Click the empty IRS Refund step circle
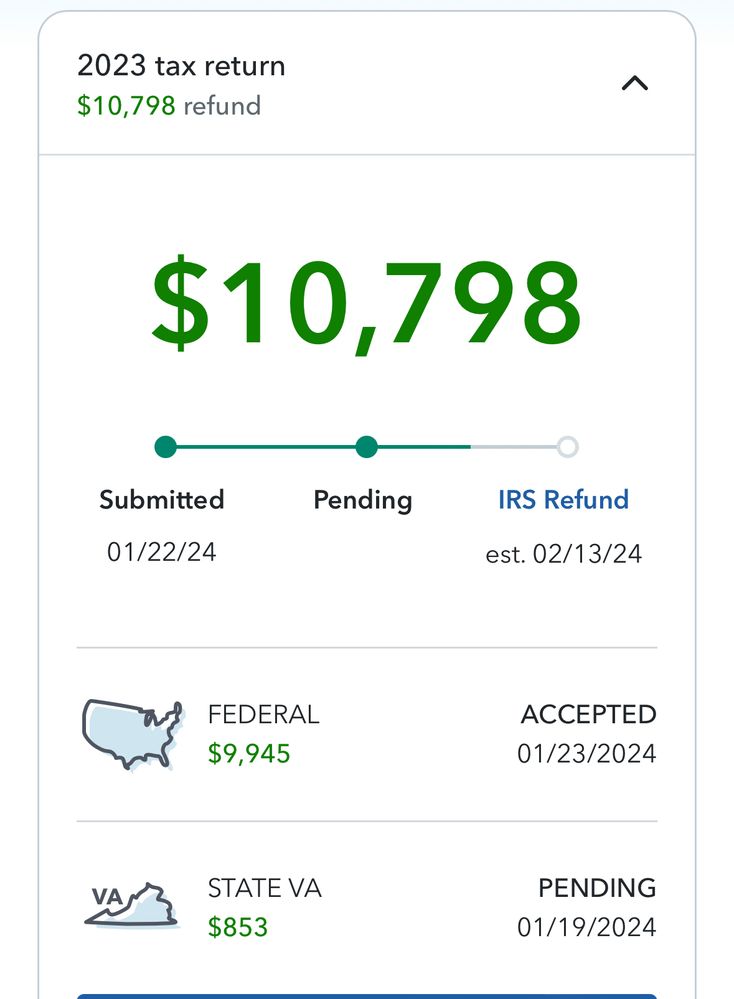 tap(567, 447)
